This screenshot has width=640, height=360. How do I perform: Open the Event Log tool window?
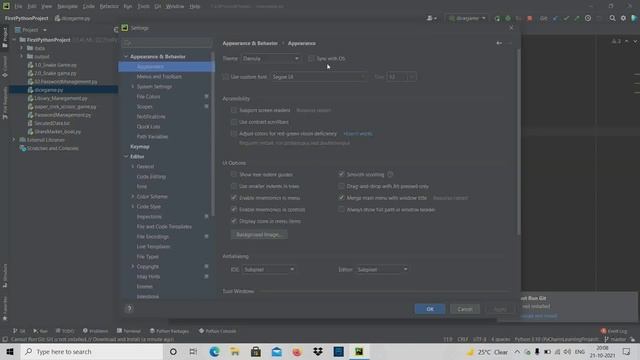(613, 331)
